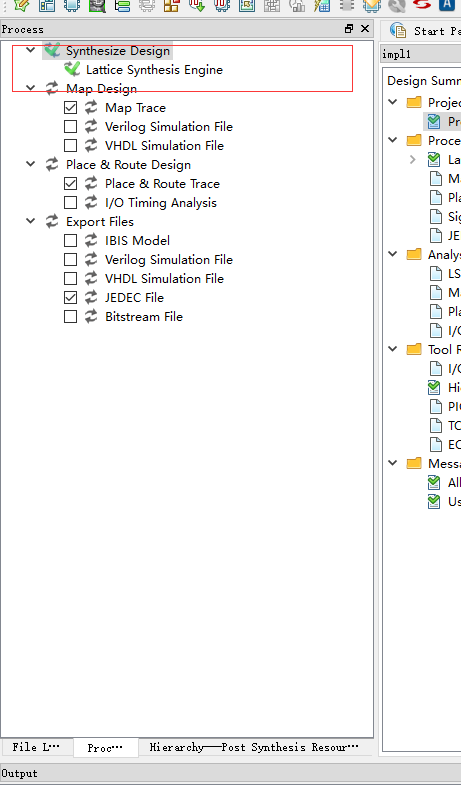Click the Design Summ… heading

point(423,81)
